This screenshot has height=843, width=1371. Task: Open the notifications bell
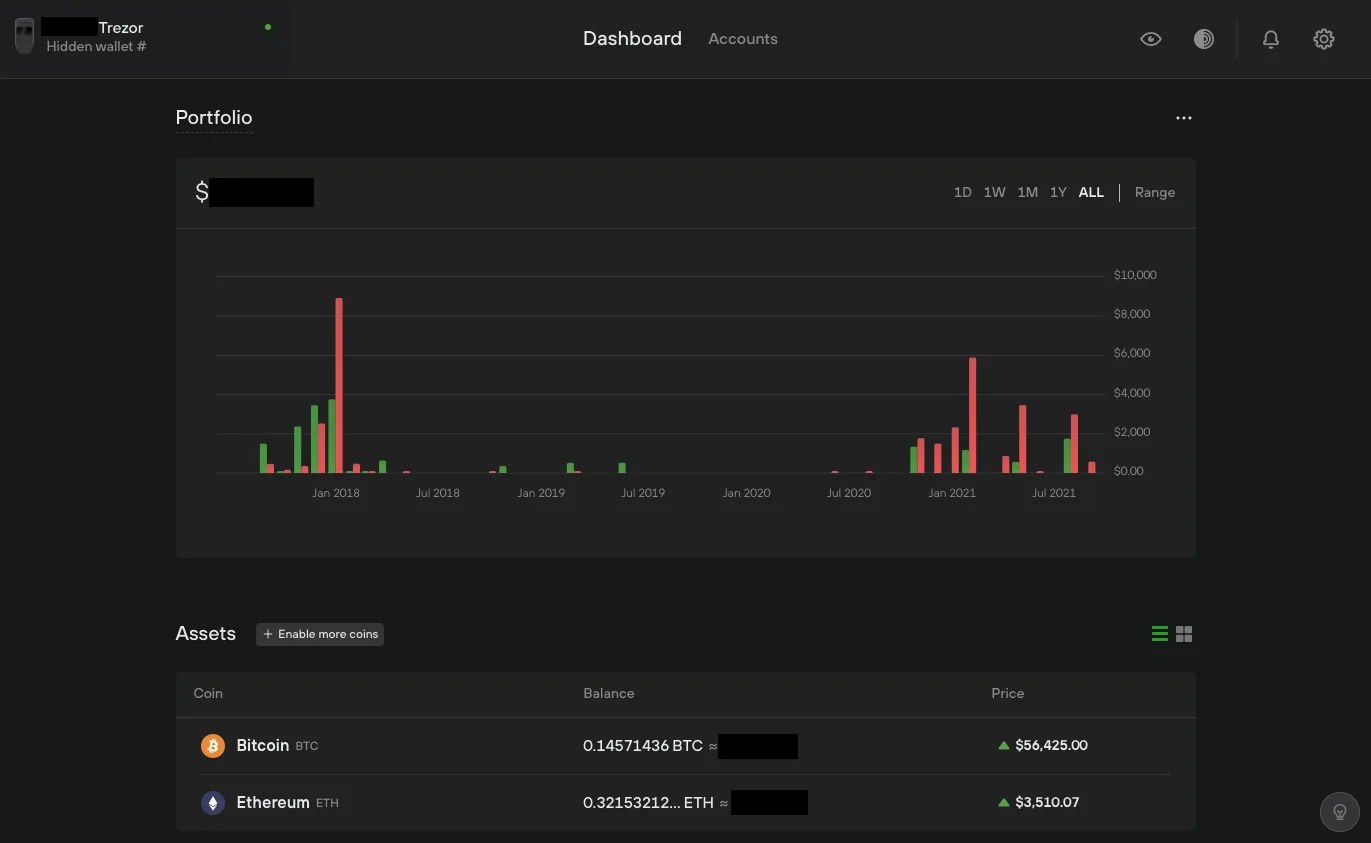1271,39
